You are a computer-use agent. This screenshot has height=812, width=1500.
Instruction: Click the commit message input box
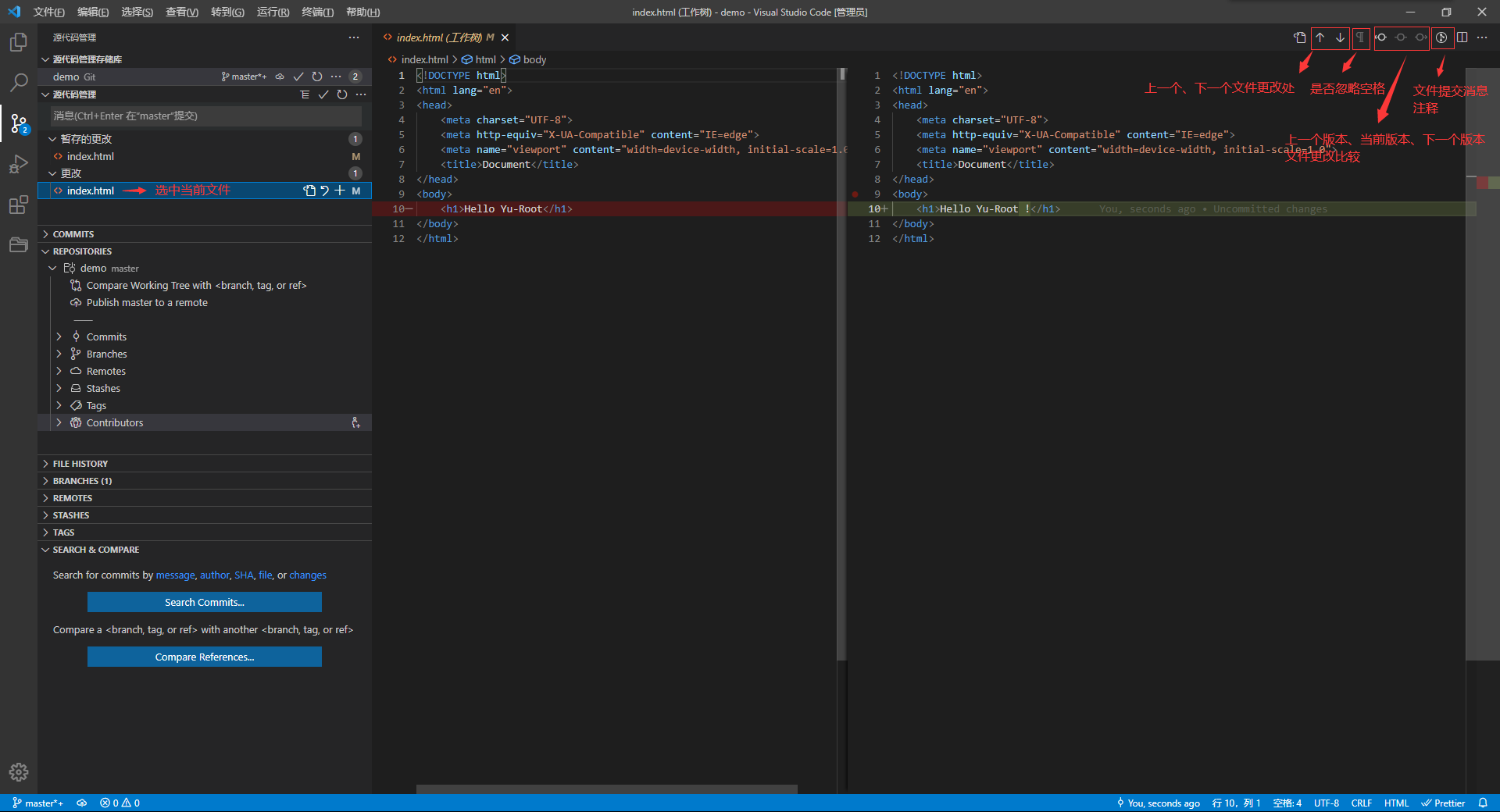[x=207, y=116]
